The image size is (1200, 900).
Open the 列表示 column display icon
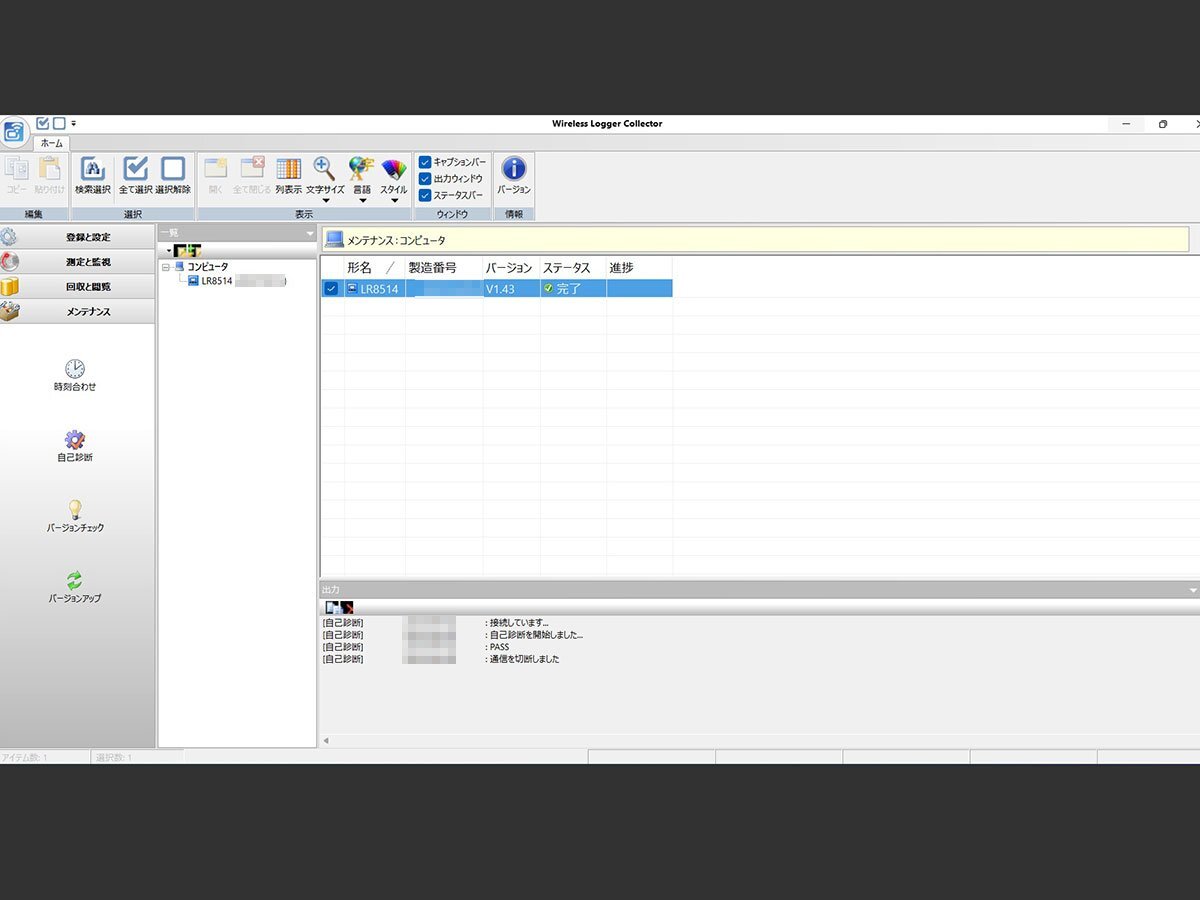[288, 170]
